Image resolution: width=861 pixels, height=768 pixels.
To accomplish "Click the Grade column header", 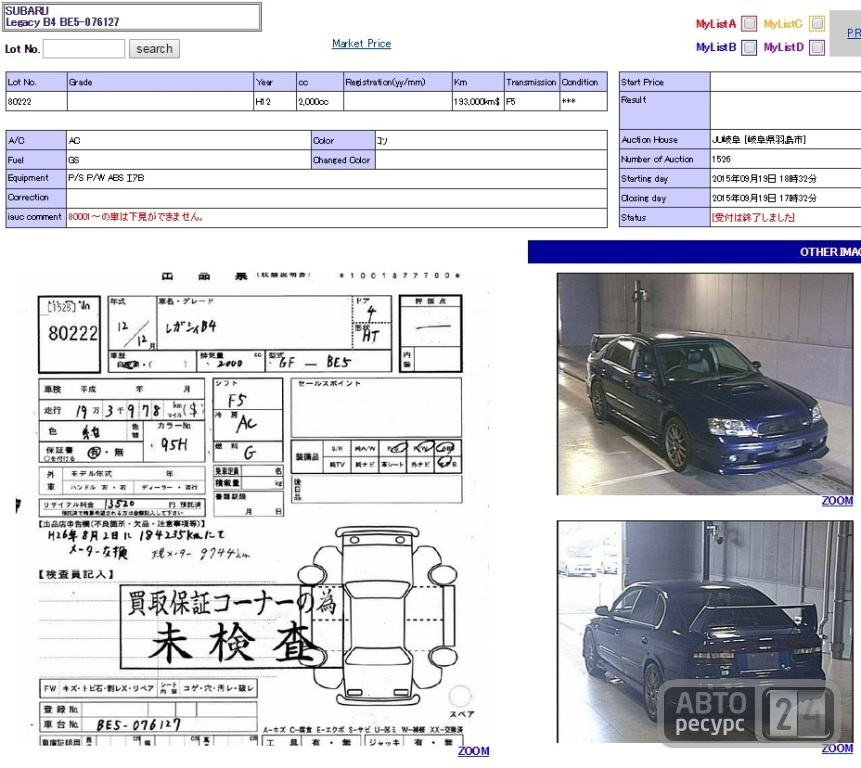I will click(x=160, y=82).
